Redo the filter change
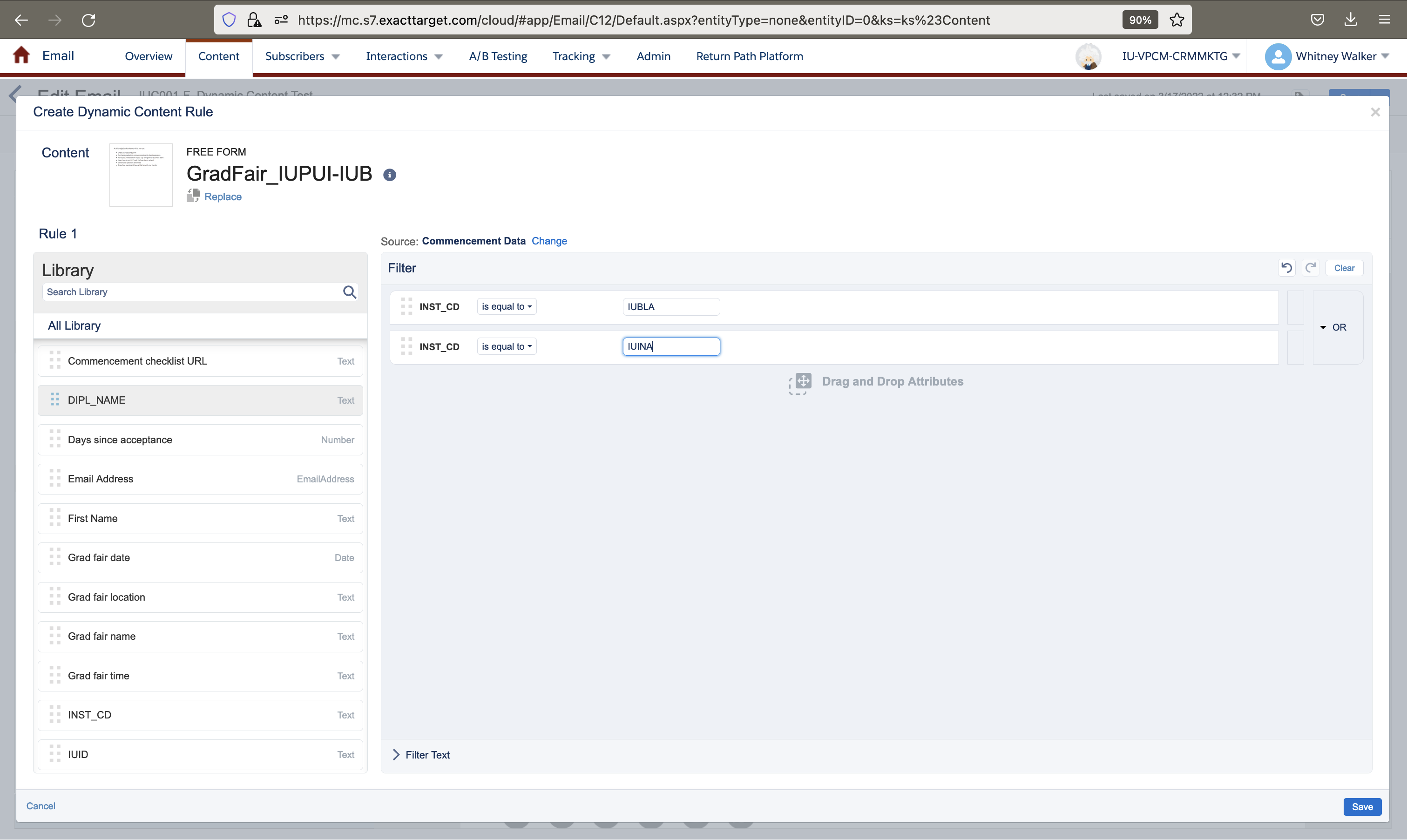This screenshot has width=1407, height=840. 1310,268
